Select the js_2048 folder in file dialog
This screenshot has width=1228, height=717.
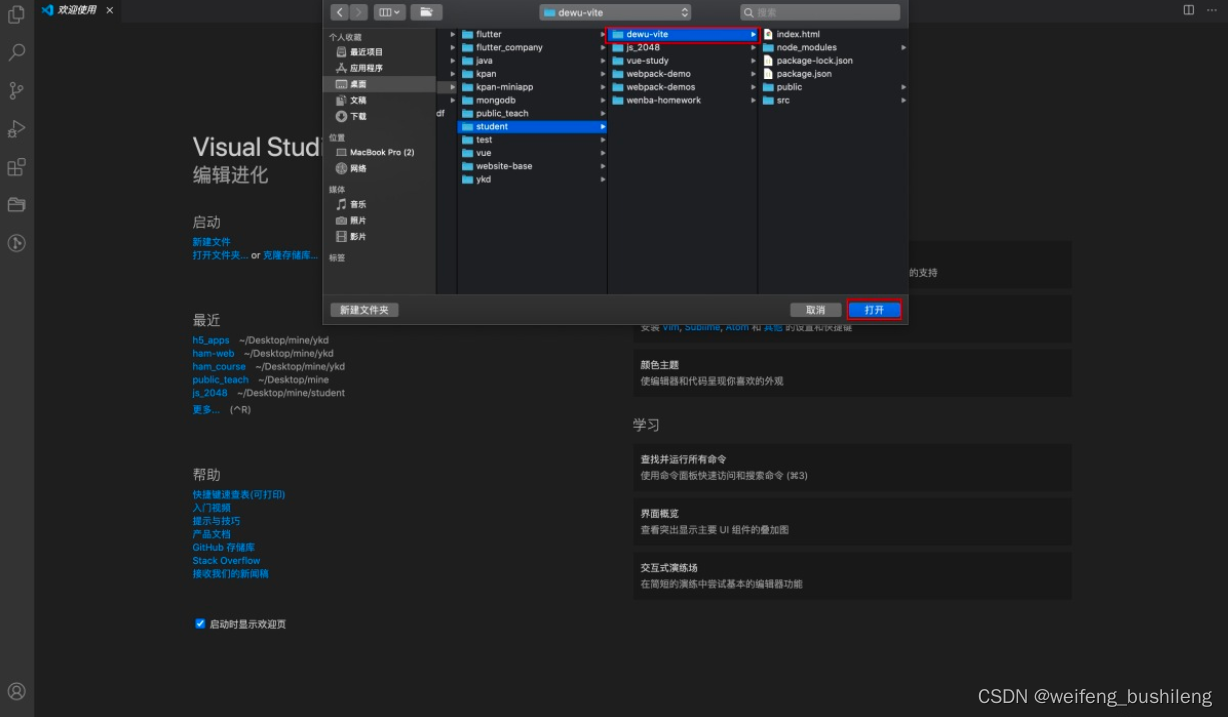click(683, 47)
